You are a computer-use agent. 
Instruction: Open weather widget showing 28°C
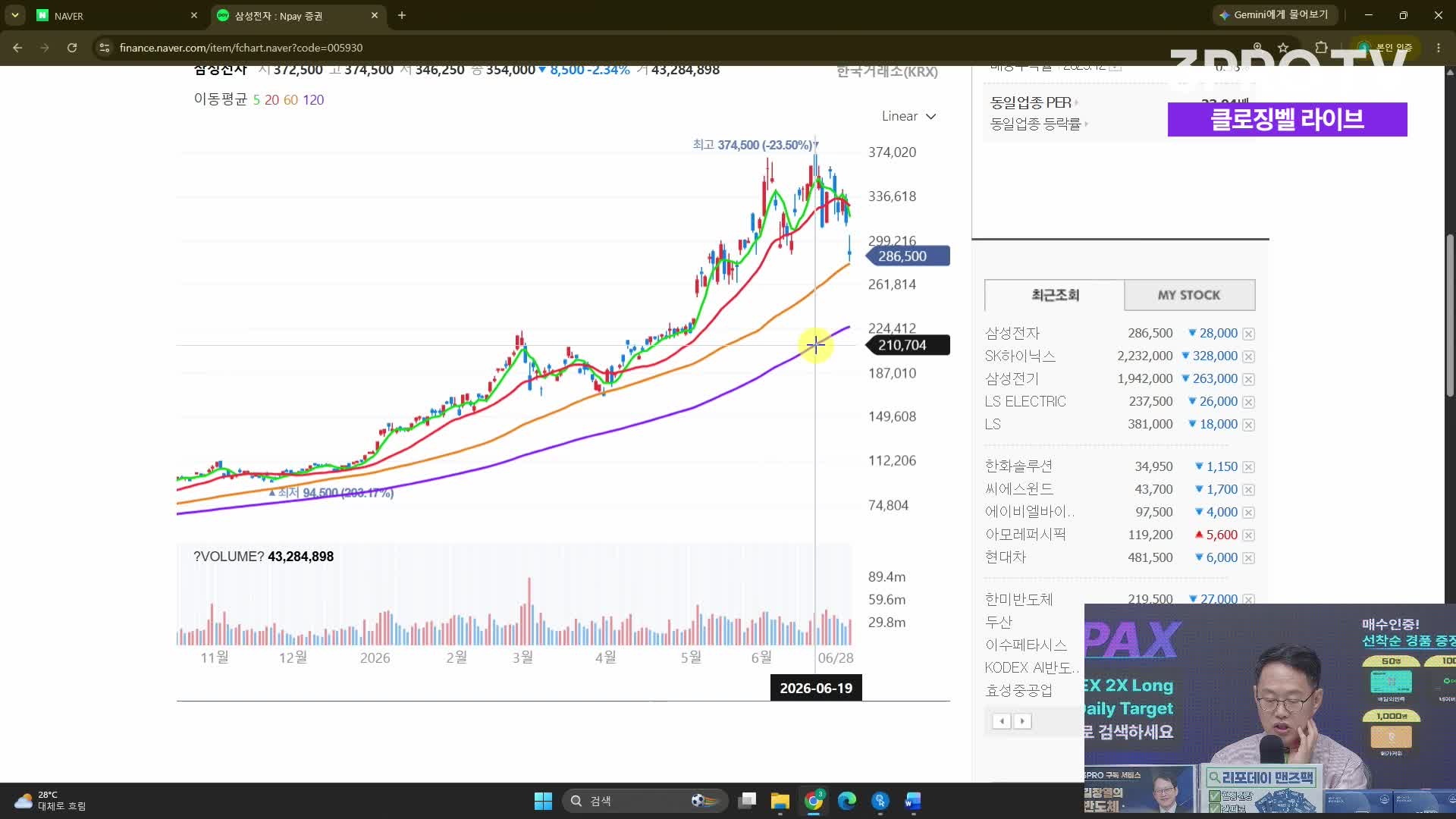click(50, 801)
